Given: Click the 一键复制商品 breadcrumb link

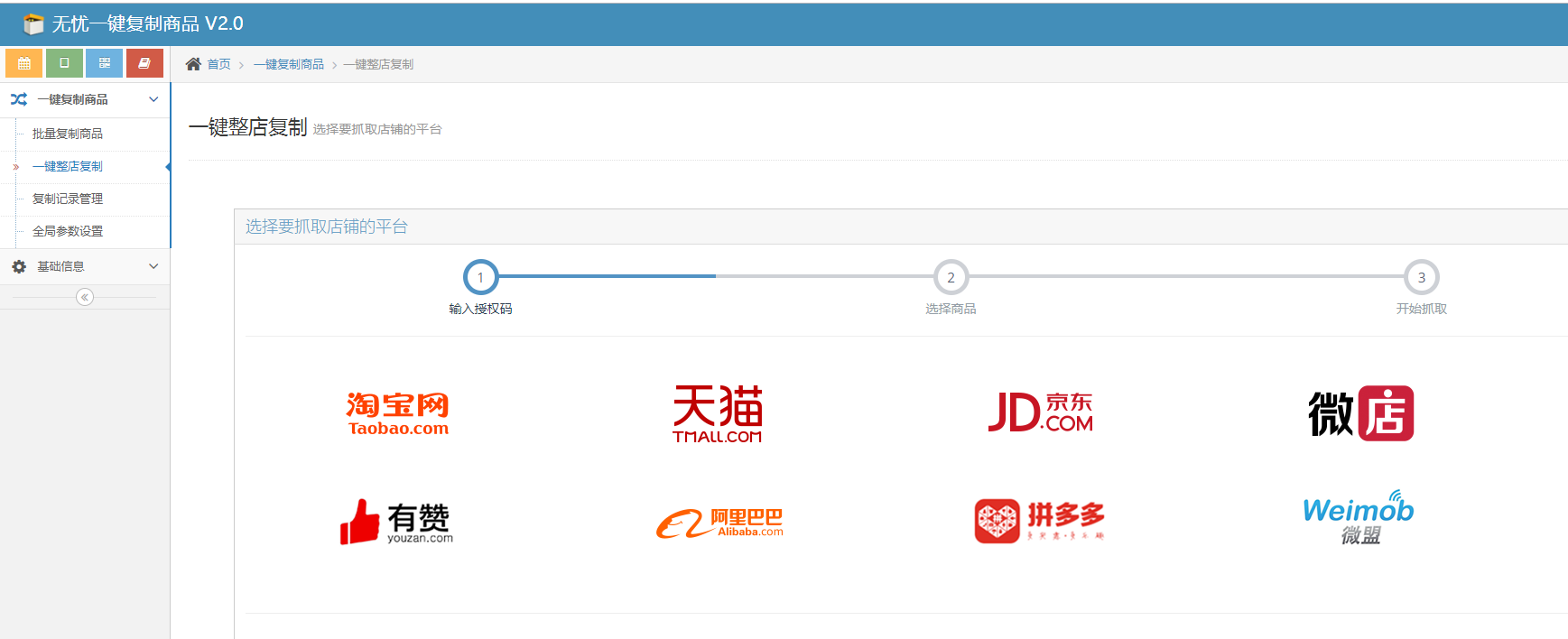Looking at the screenshot, I should 289,64.
